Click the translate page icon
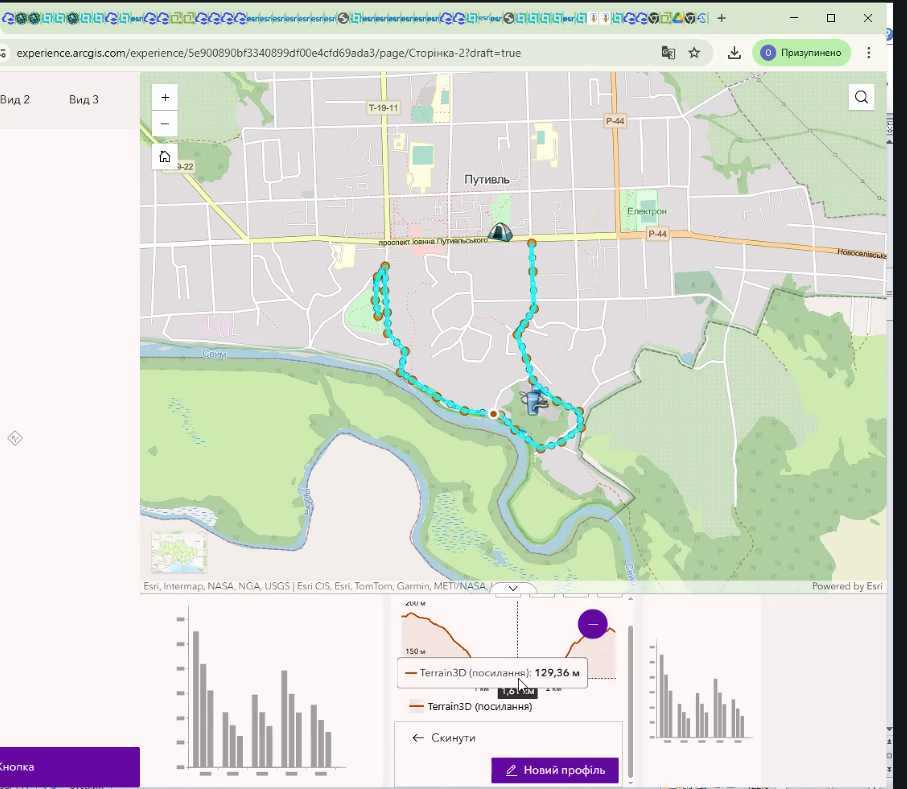 click(x=667, y=53)
